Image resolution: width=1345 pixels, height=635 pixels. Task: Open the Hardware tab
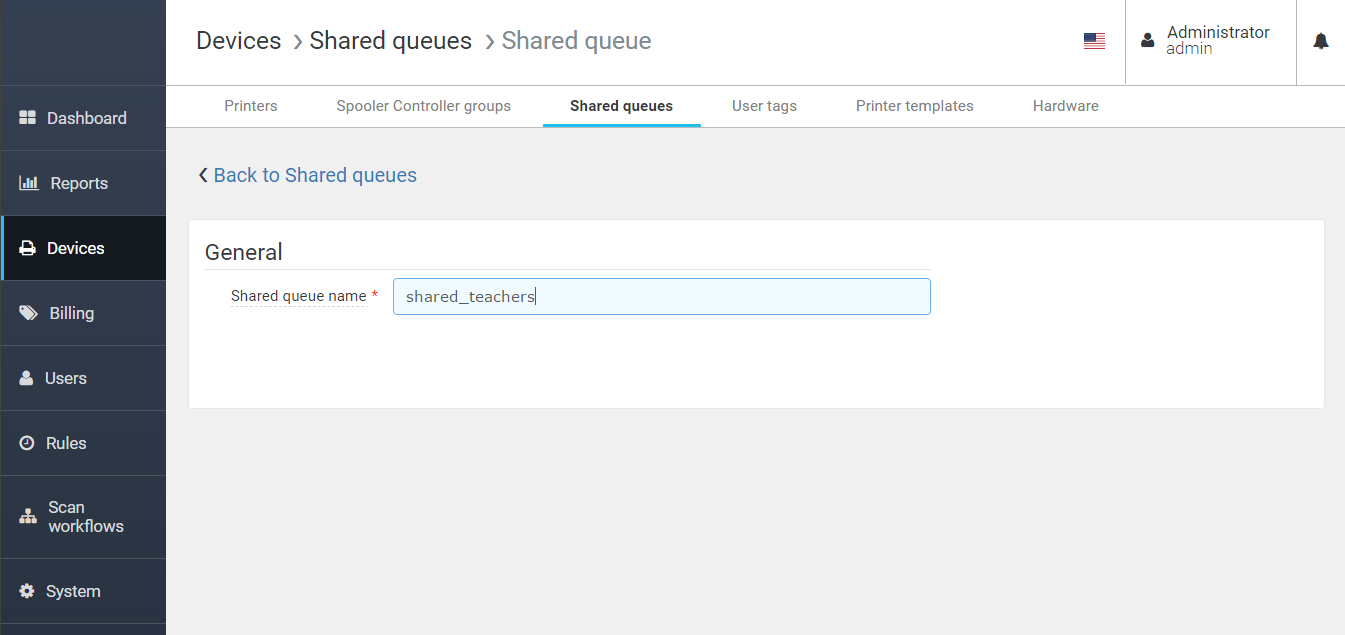pos(1065,106)
